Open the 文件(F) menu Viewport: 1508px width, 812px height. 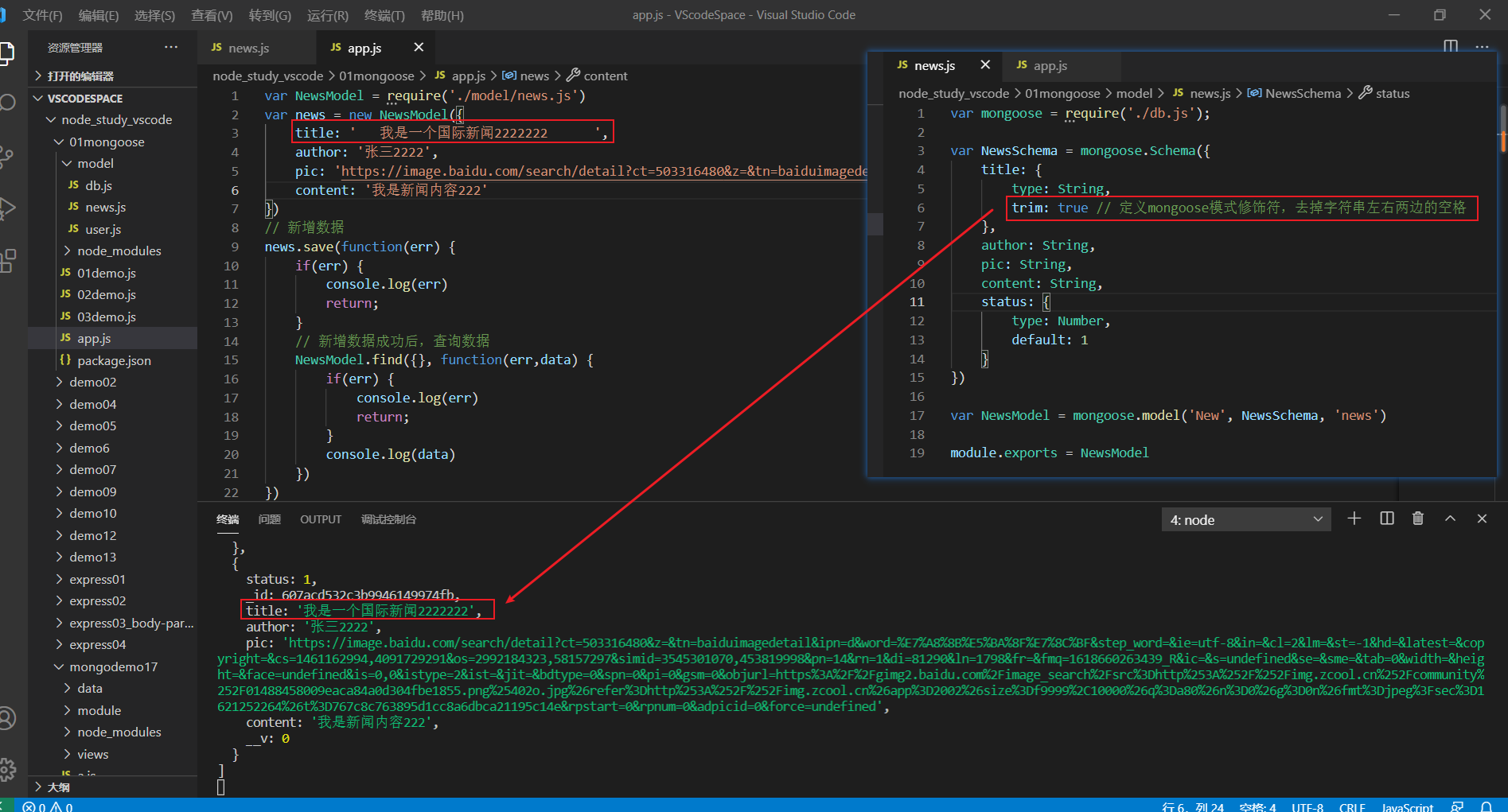coord(42,15)
